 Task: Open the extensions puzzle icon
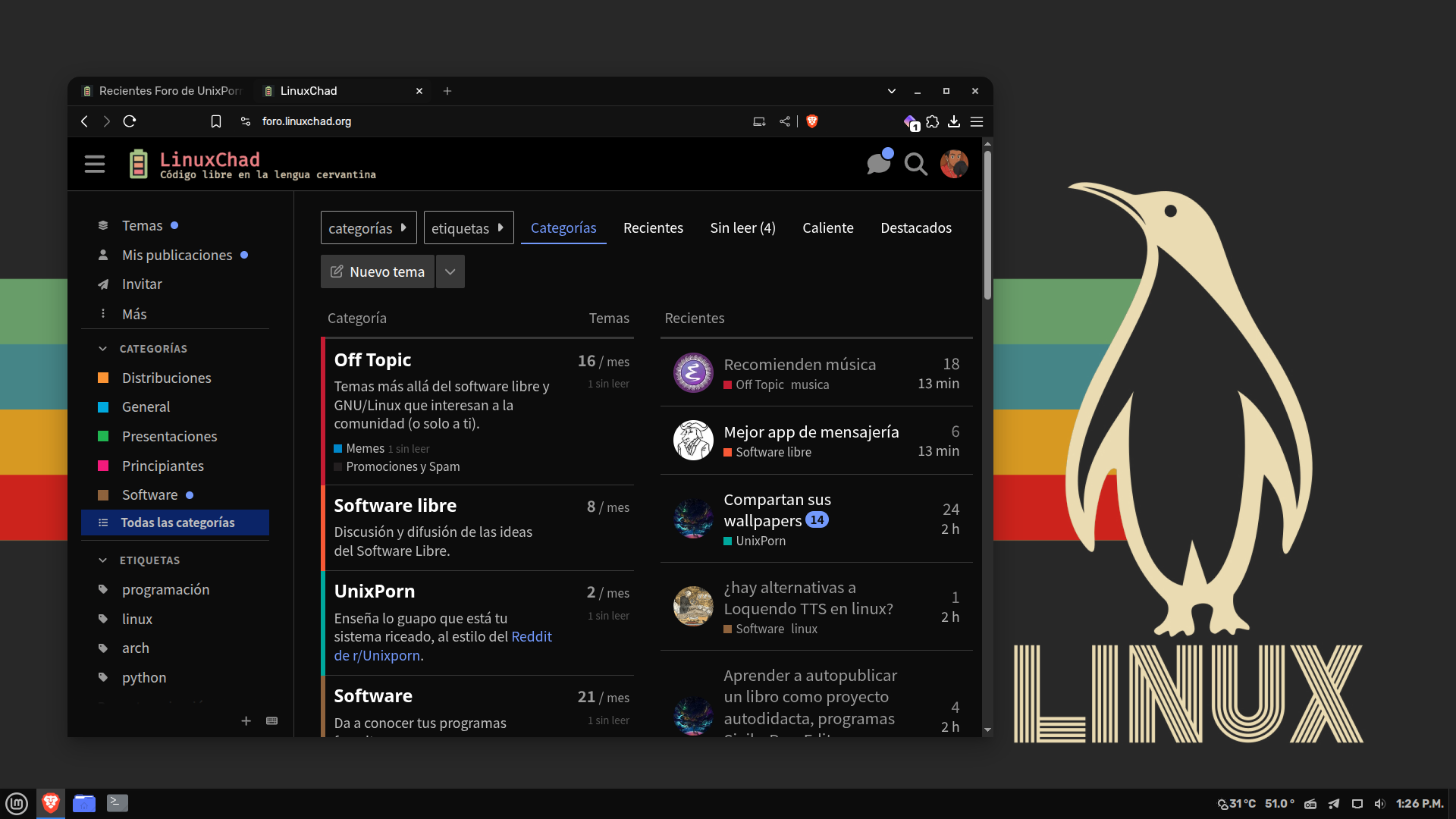point(933,121)
